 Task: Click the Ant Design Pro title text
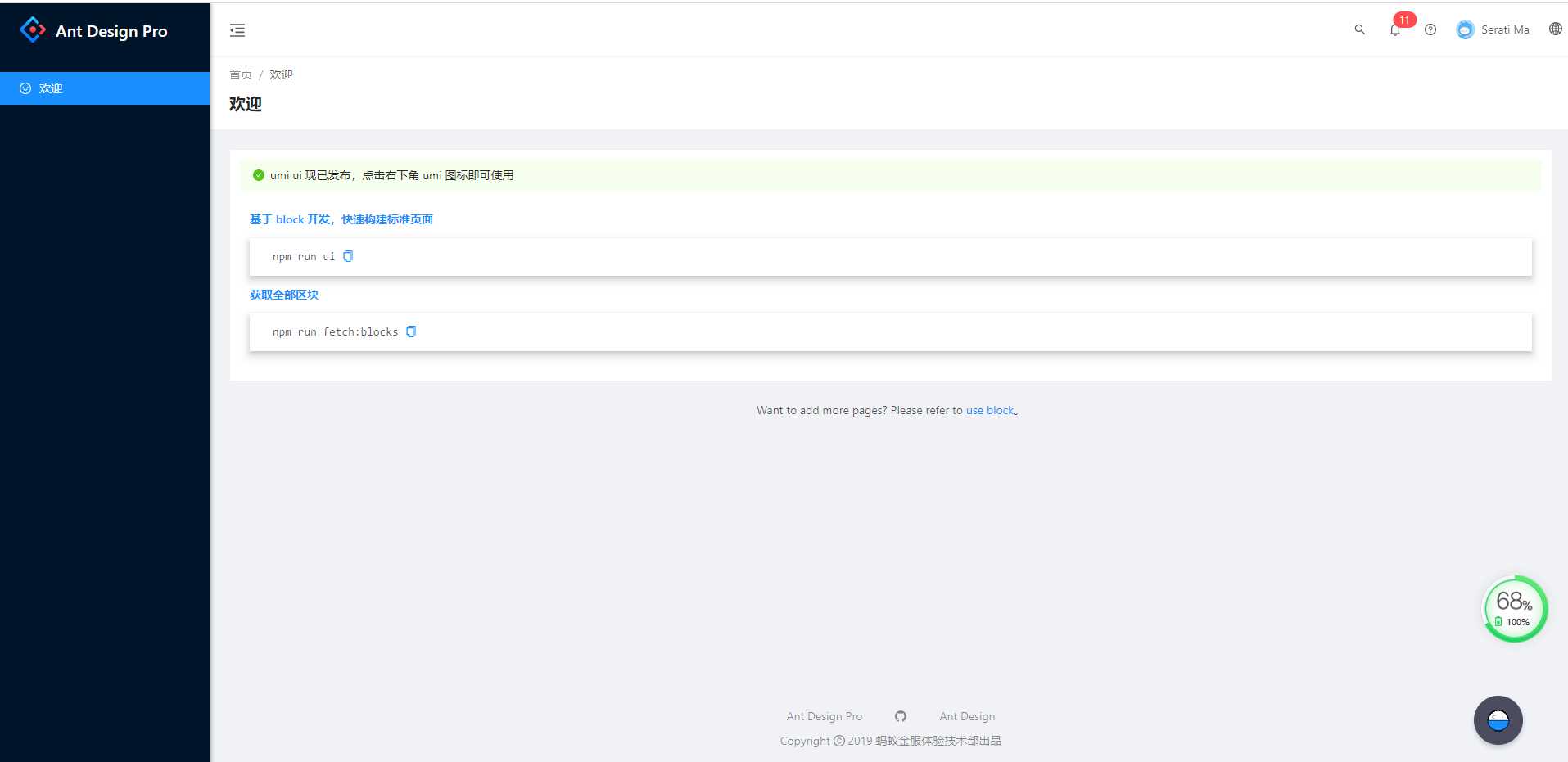tap(111, 31)
